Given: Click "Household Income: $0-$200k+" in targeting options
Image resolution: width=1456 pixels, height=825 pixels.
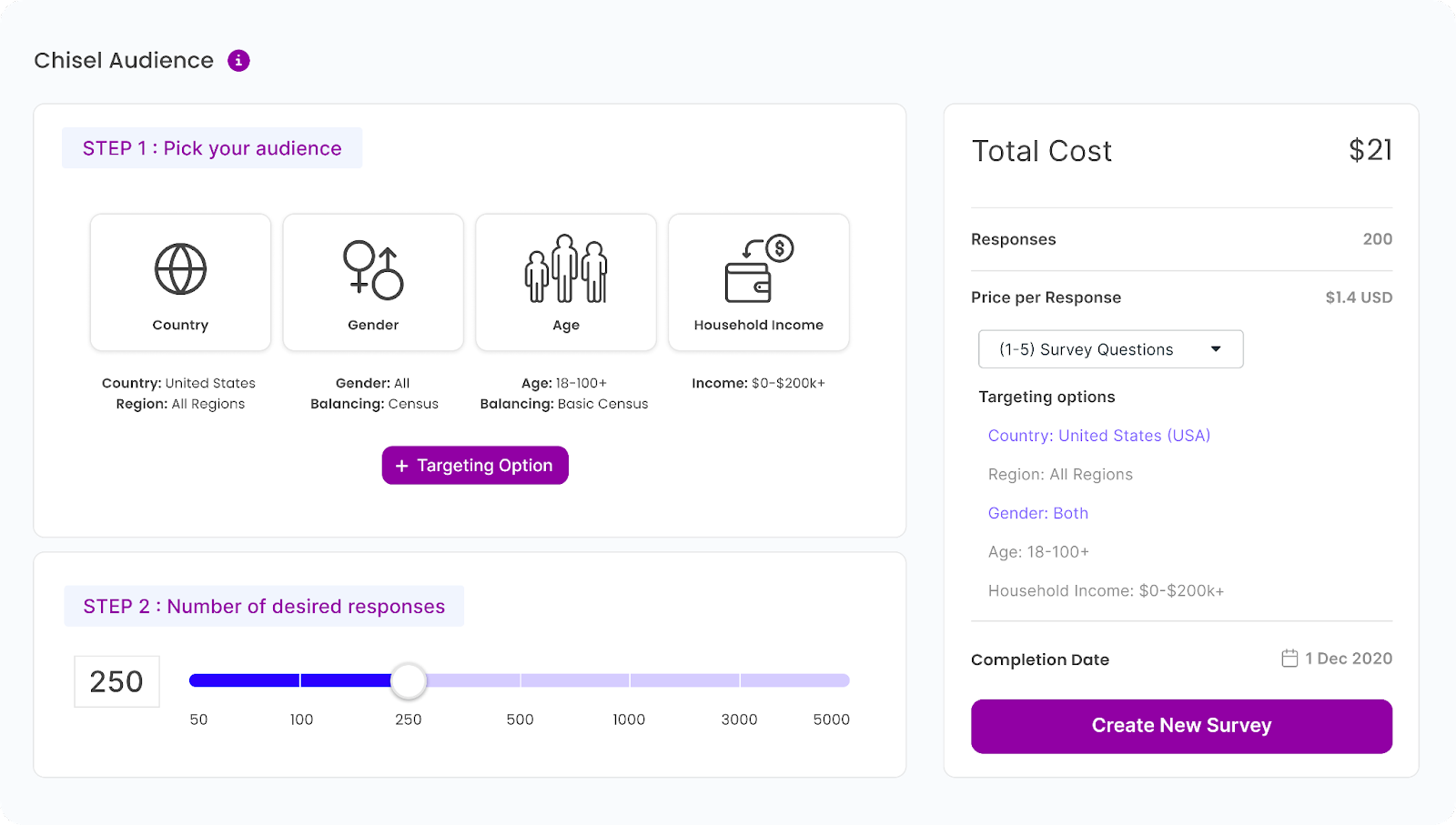Looking at the screenshot, I should tap(1105, 590).
